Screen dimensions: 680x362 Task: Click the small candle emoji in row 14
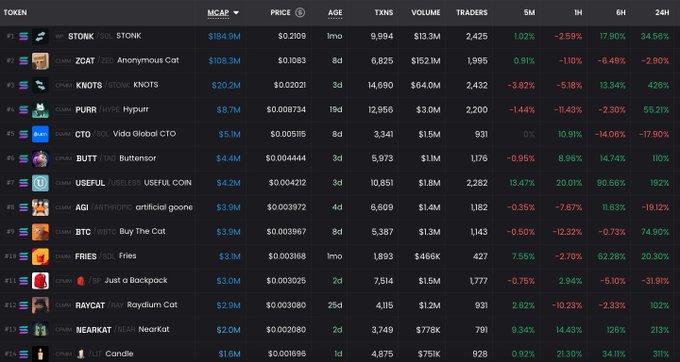[x=80, y=354]
